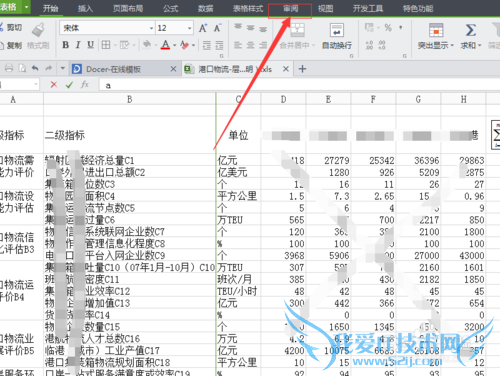Open the font size 12 dropdown
This screenshot has height=376, width=500.
click(x=189, y=28)
